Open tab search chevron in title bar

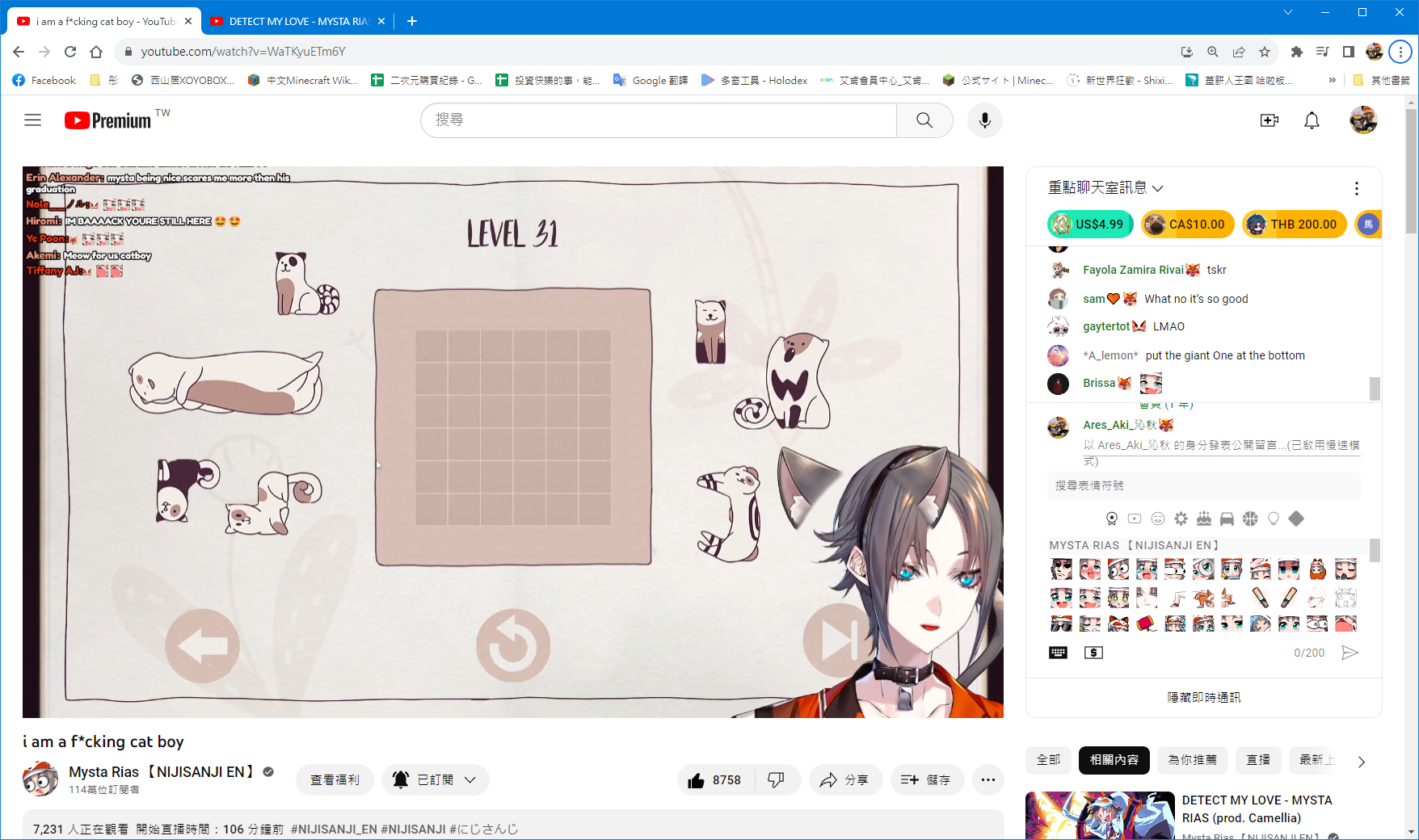tap(1288, 12)
